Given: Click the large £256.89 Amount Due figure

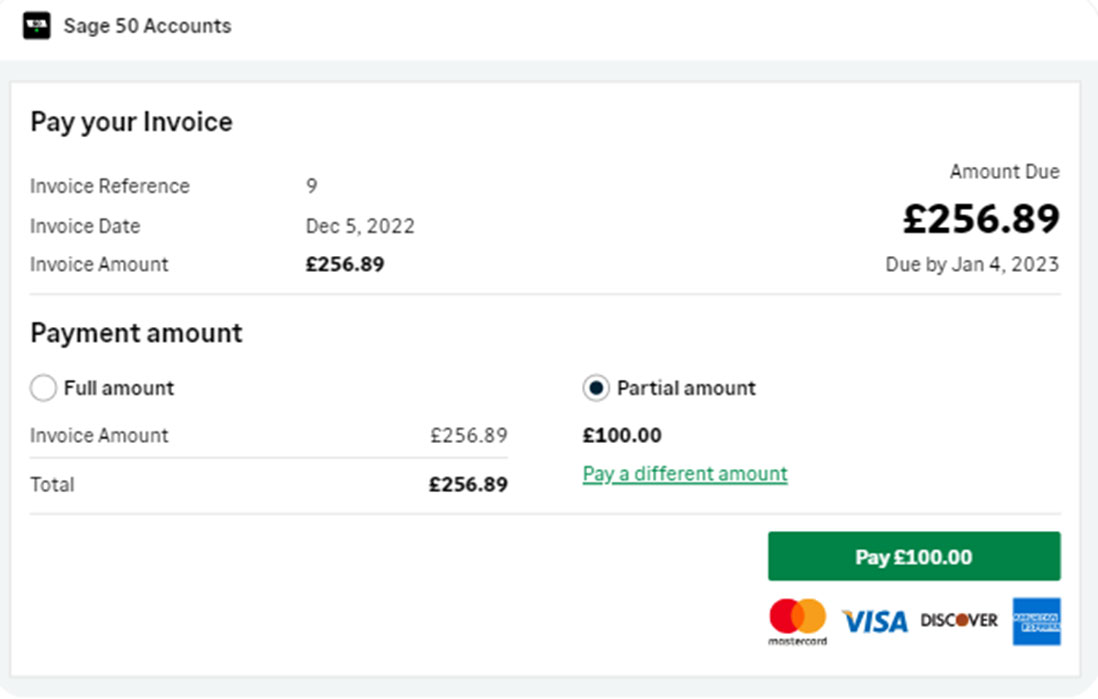Looking at the screenshot, I should pyautogui.click(x=981, y=219).
